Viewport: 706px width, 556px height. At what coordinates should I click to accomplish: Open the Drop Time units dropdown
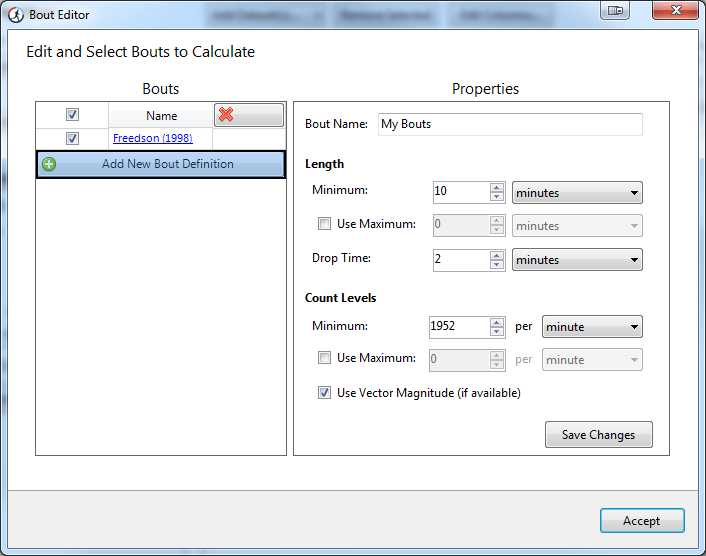(x=577, y=260)
